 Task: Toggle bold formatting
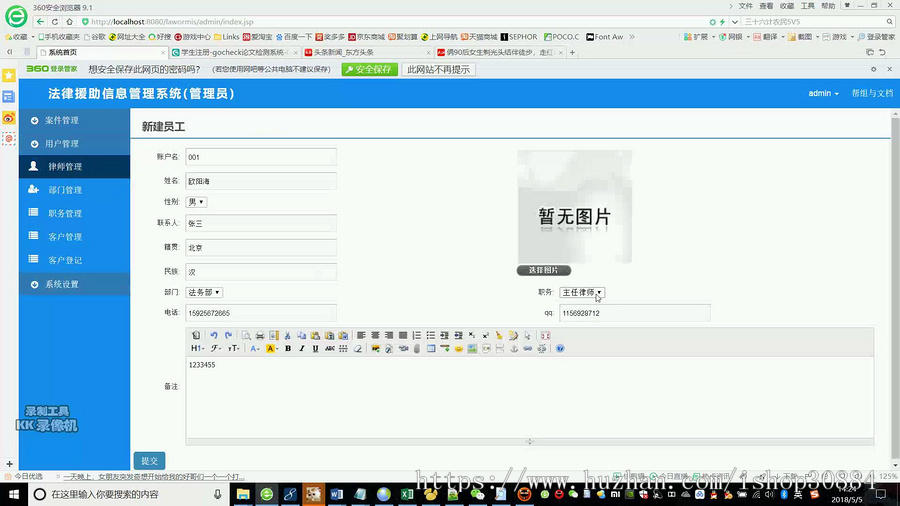coord(288,348)
